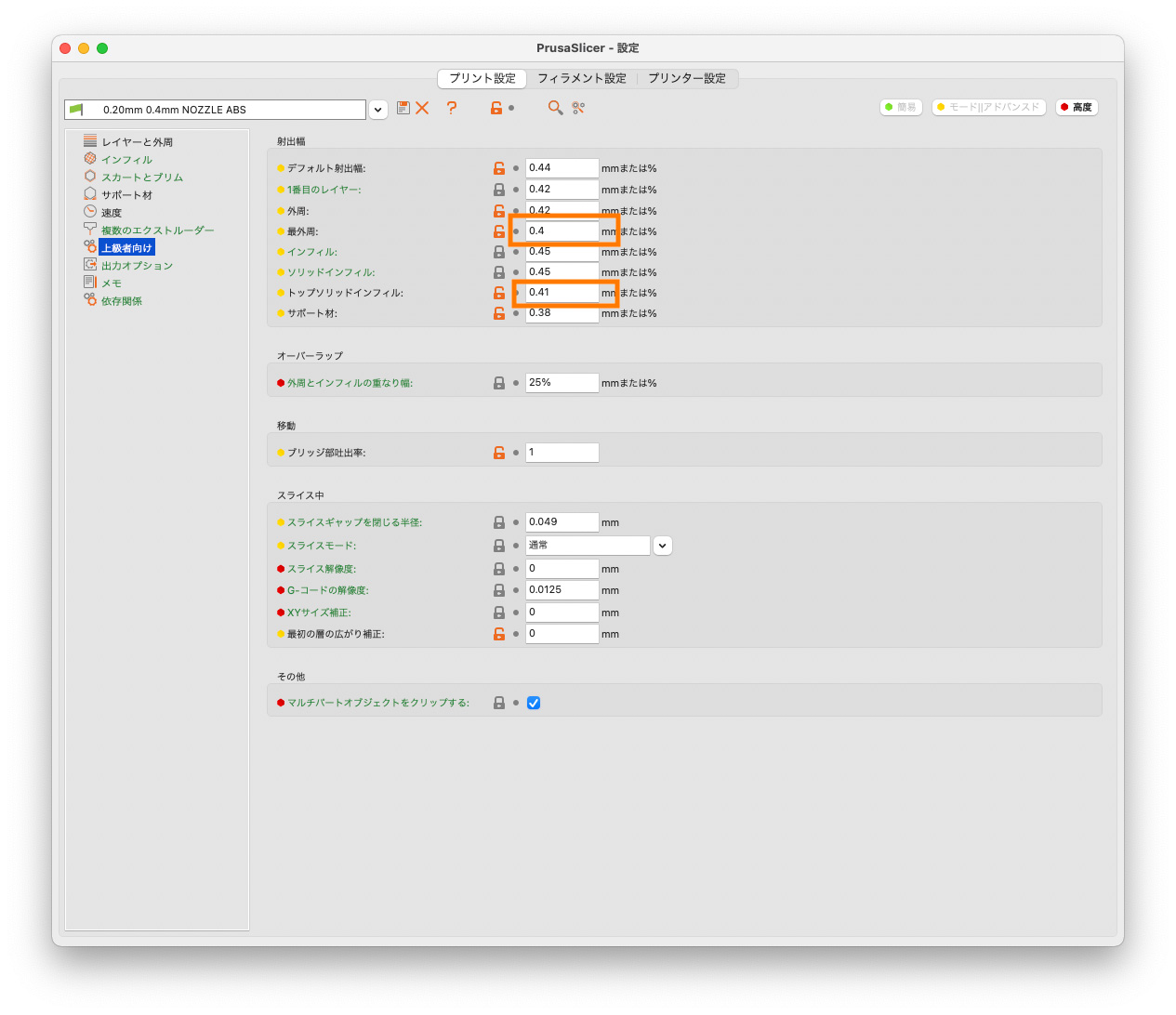The height and width of the screenshot is (1015, 1176).
Task: Select インフィル in the sidebar
Action: click(127, 160)
